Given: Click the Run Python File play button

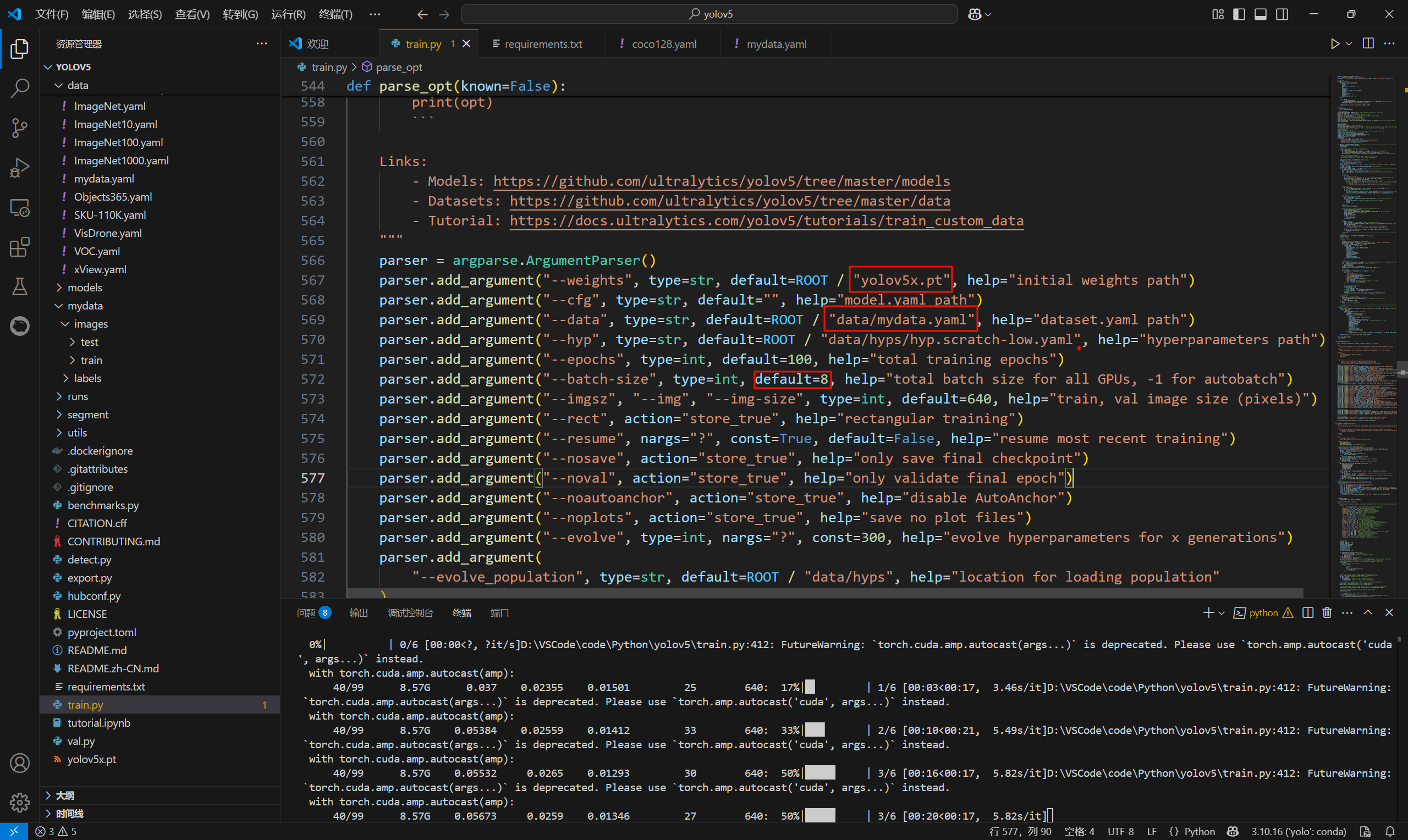Looking at the screenshot, I should pyautogui.click(x=1335, y=43).
